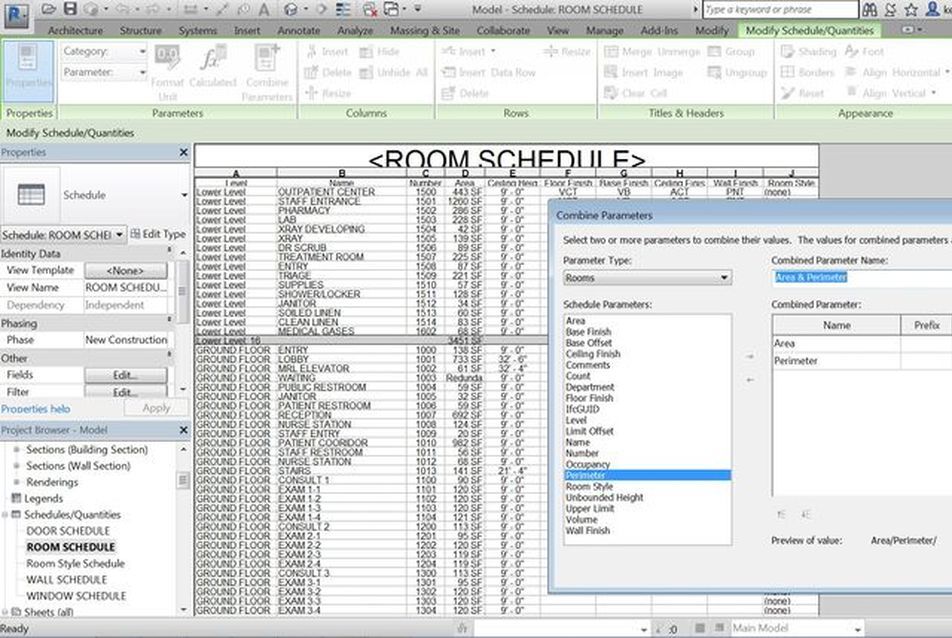Click Shading in the Appearance panel

[x=808, y=52]
